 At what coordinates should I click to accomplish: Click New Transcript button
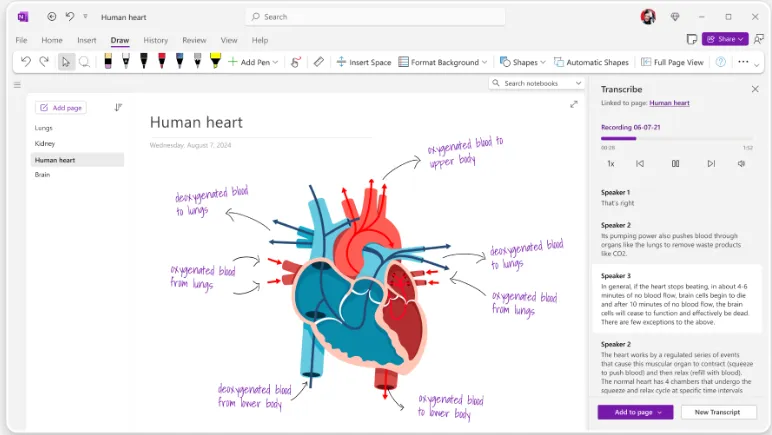(717, 412)
